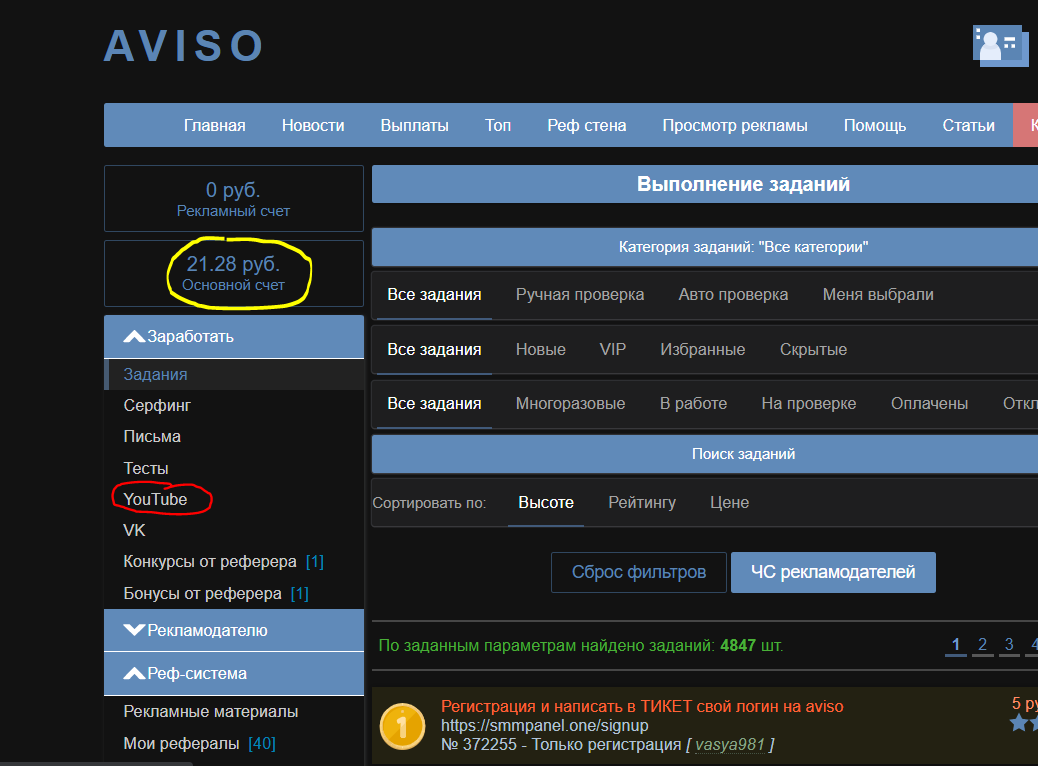Click the AVISO logo
Viewport: 1038px width, 766px height.
(184, 46)
